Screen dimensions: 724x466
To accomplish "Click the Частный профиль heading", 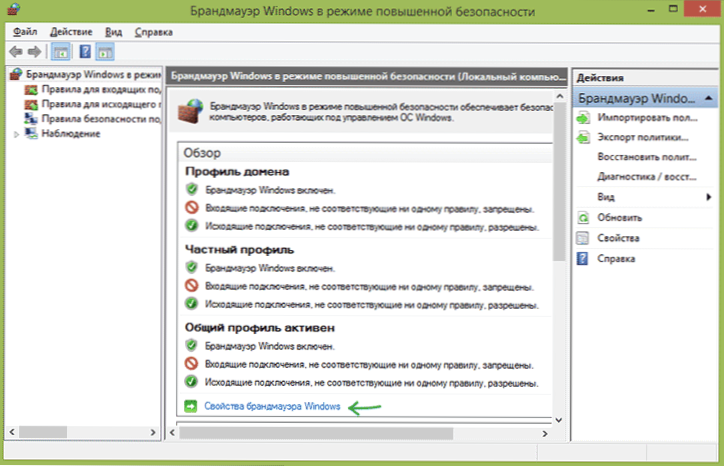I will [x=239, y=250].
